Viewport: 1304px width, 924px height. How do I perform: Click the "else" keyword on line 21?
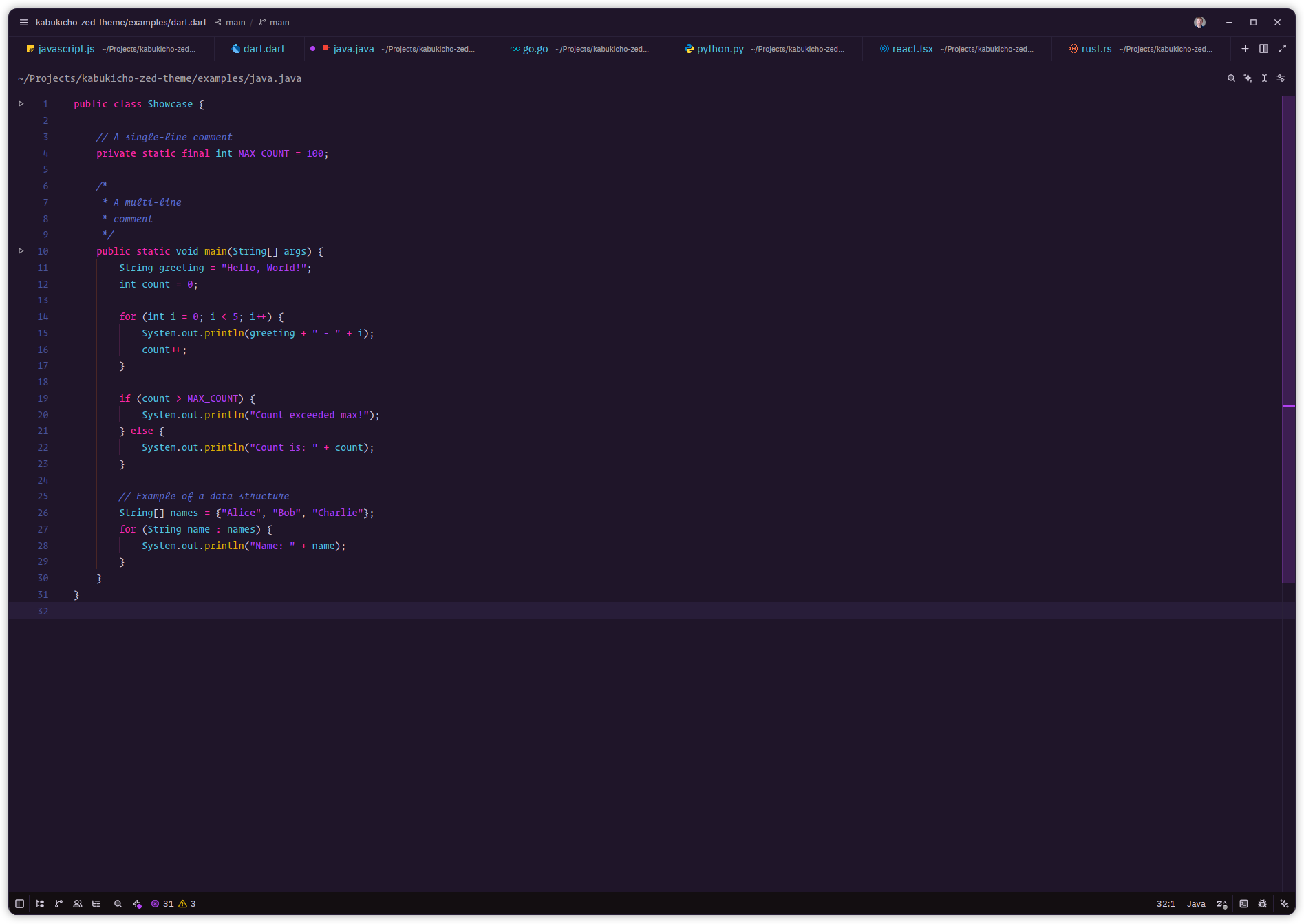(x=142, y=431)
